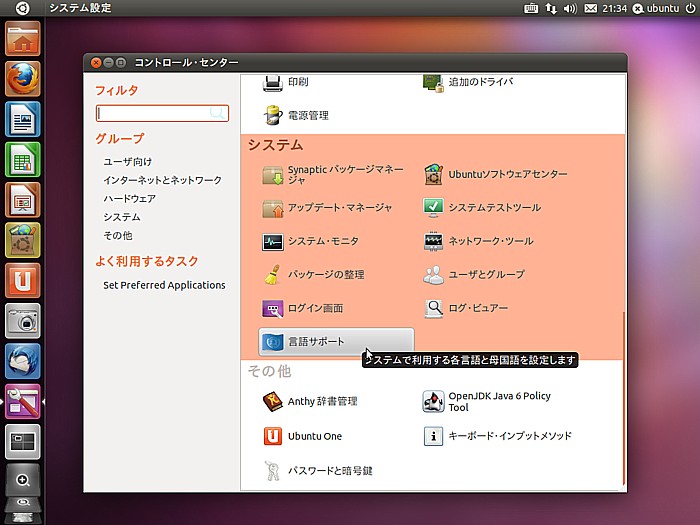Launch Firefox from the launcher
700x525 pixels.
point(23,79)
